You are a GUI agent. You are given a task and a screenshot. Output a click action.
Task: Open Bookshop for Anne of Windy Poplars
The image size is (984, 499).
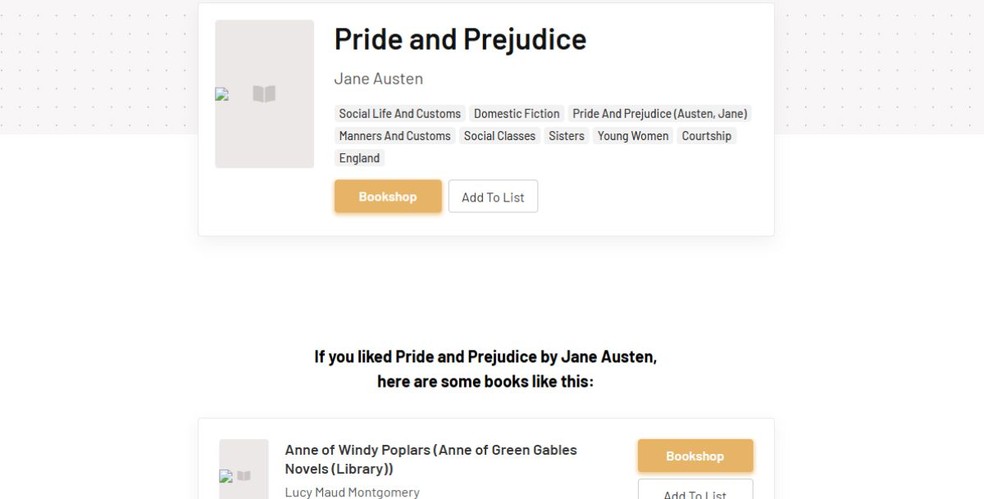pos(695,456)
